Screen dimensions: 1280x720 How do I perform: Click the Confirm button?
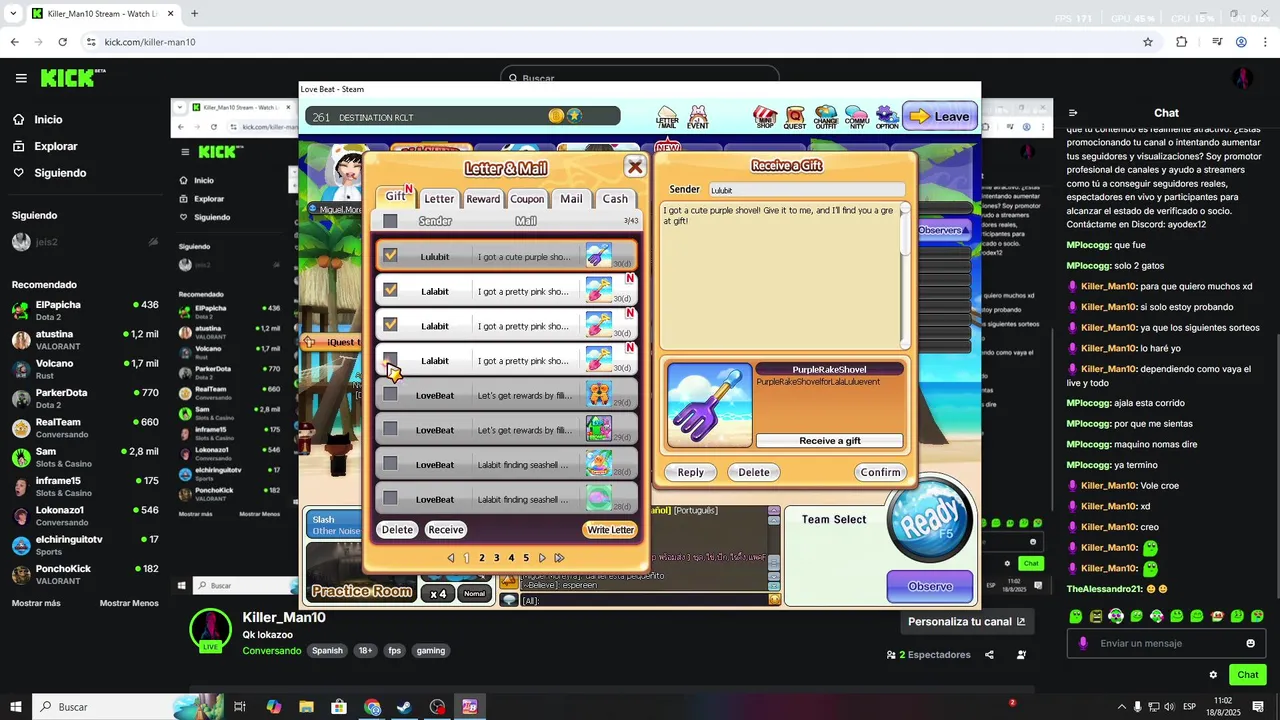pyautogui.click(x=881, y=472)
